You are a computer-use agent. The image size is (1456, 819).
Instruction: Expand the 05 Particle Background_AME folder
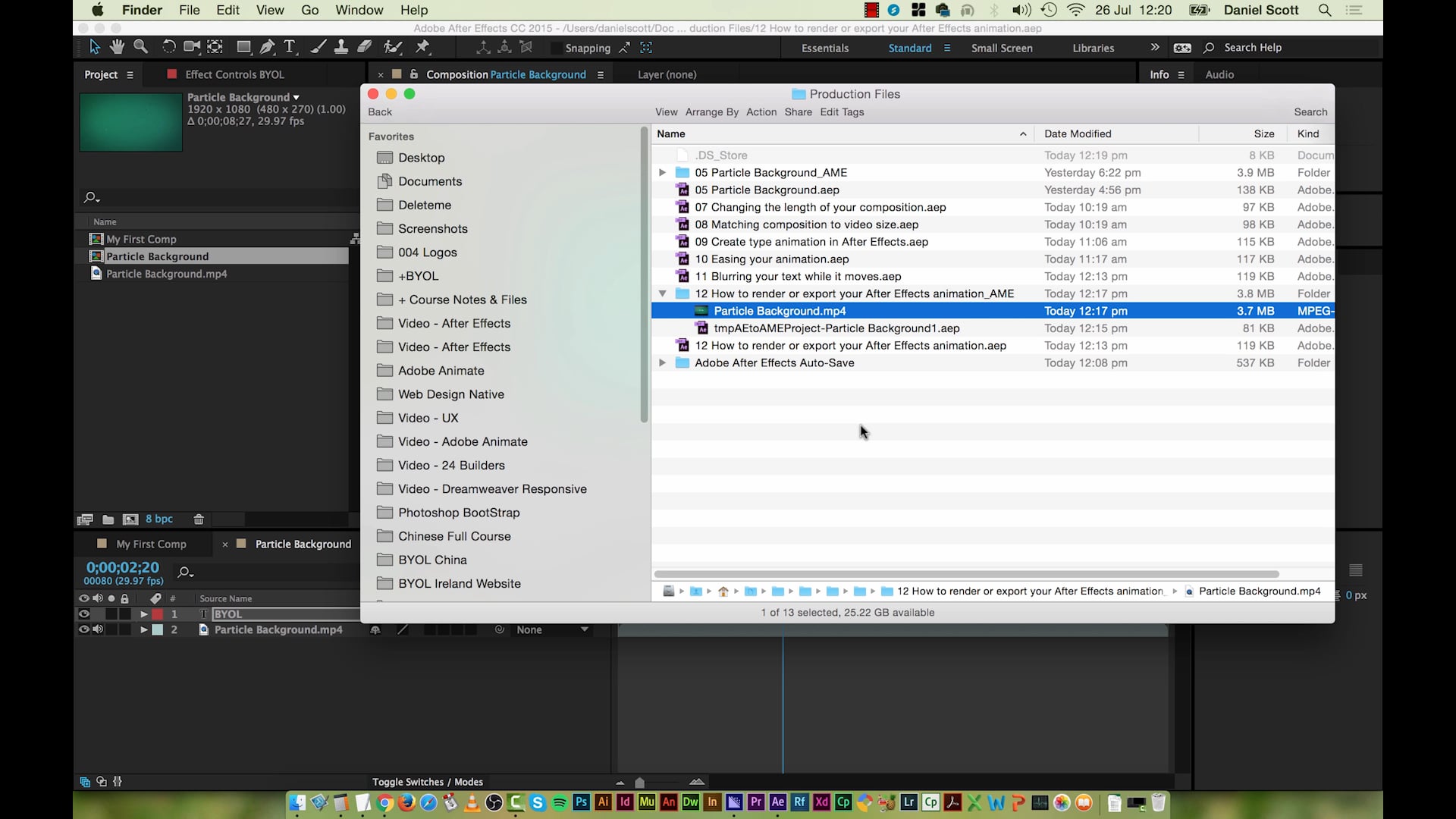(x=662, y=172)
